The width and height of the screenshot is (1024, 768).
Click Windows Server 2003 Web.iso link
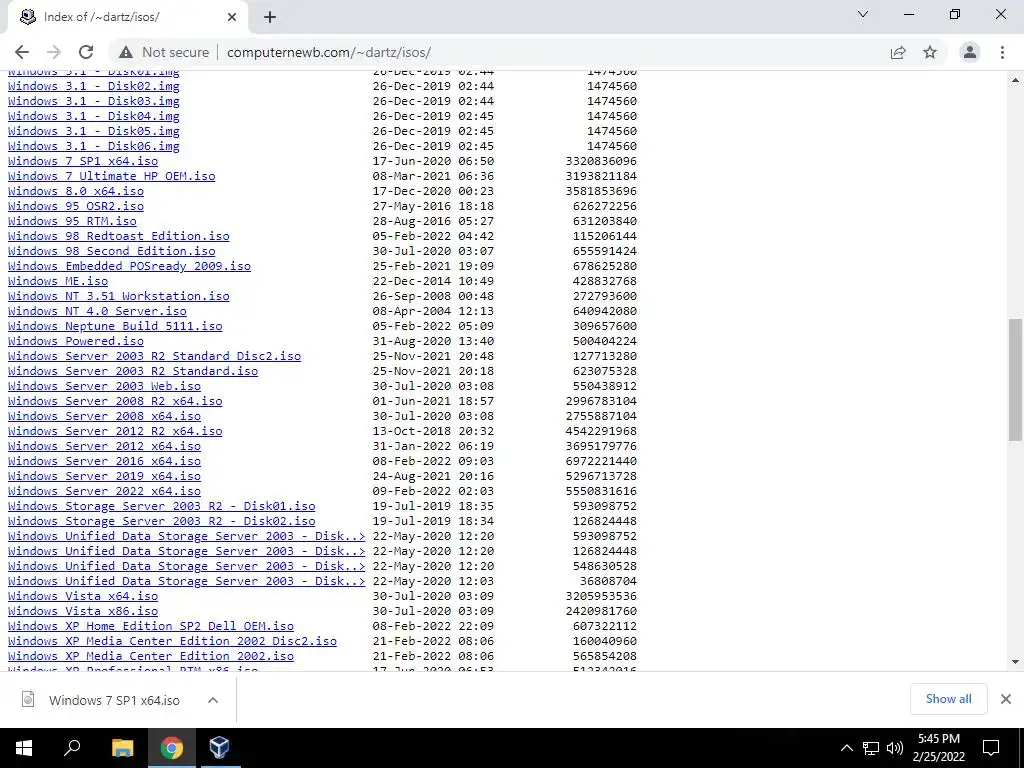coord(104,387)
